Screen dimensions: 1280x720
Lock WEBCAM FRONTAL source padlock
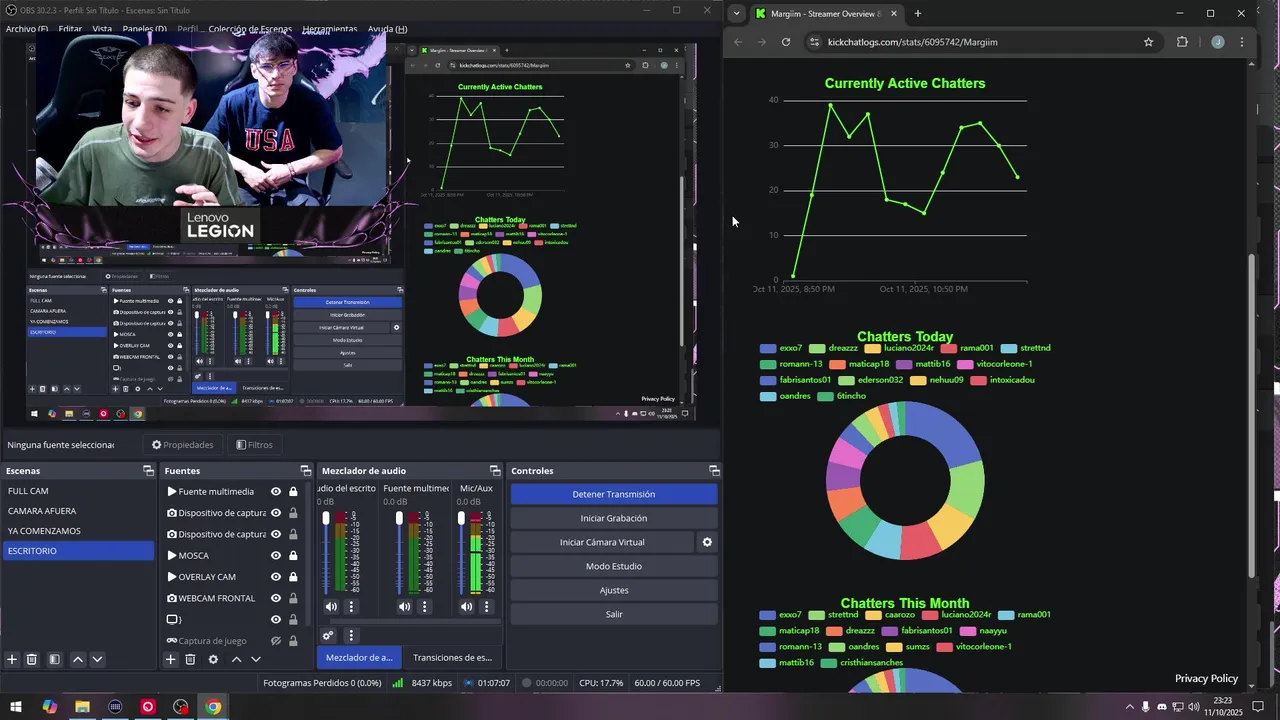point(293,598)
